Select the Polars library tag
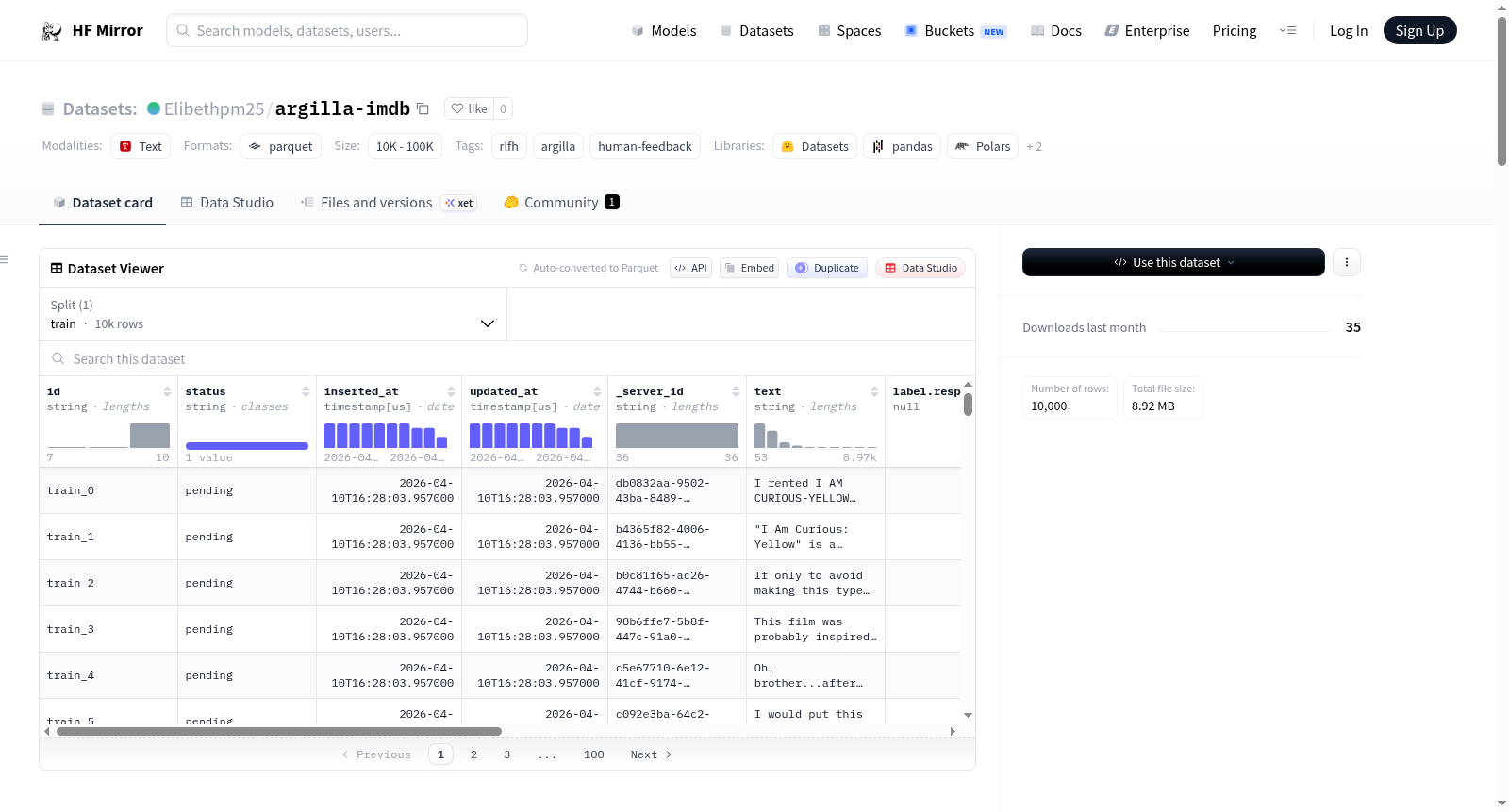Screen dimensions: 1509x812 tap(983, 146)
